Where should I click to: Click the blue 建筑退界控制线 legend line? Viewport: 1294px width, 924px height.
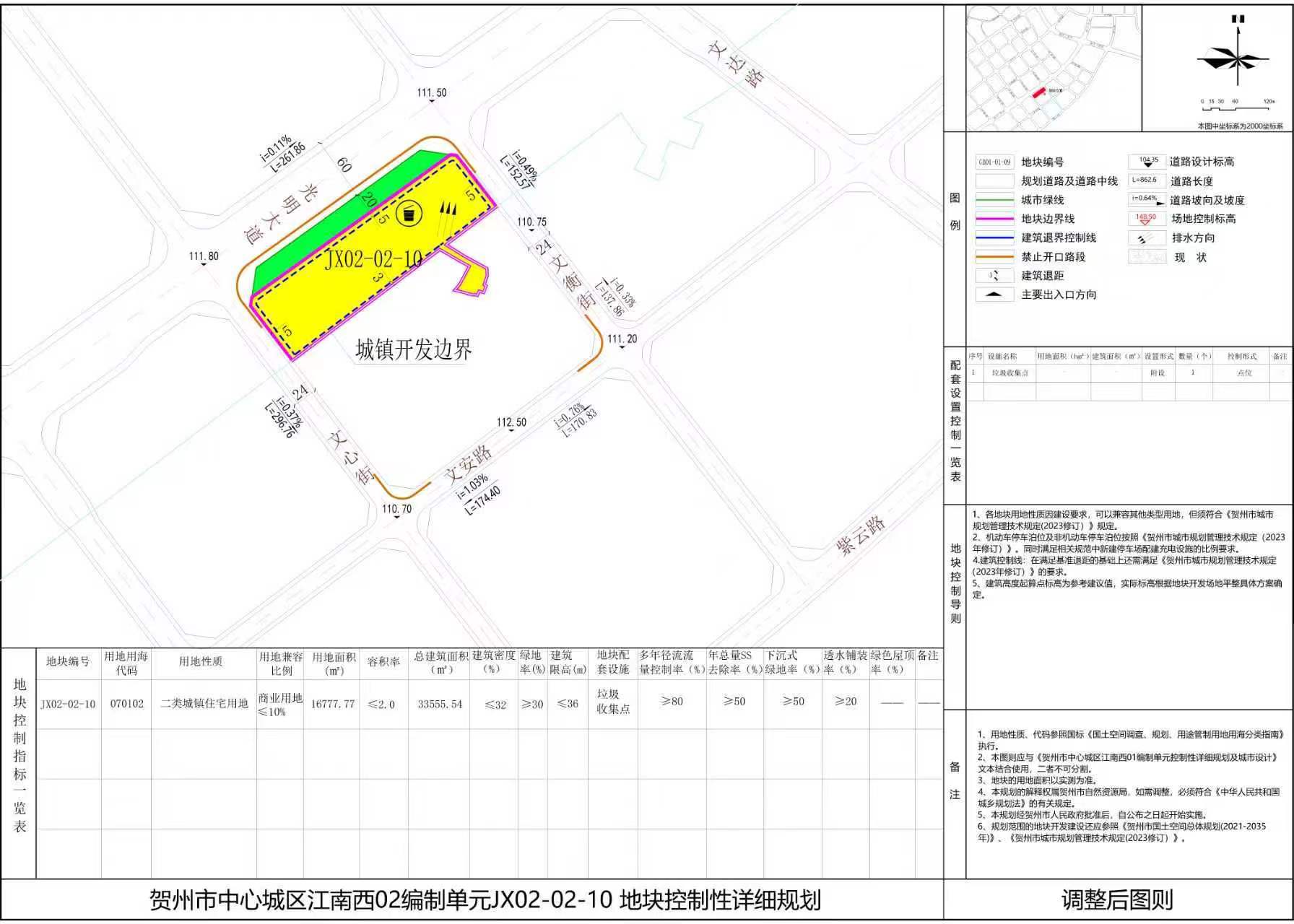[x=994, y=237]
